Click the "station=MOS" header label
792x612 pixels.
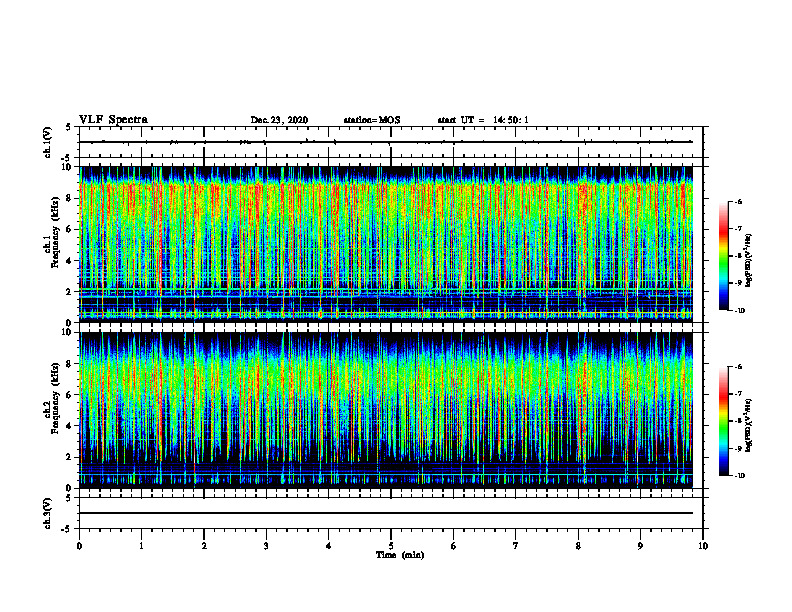click(372, 120)
